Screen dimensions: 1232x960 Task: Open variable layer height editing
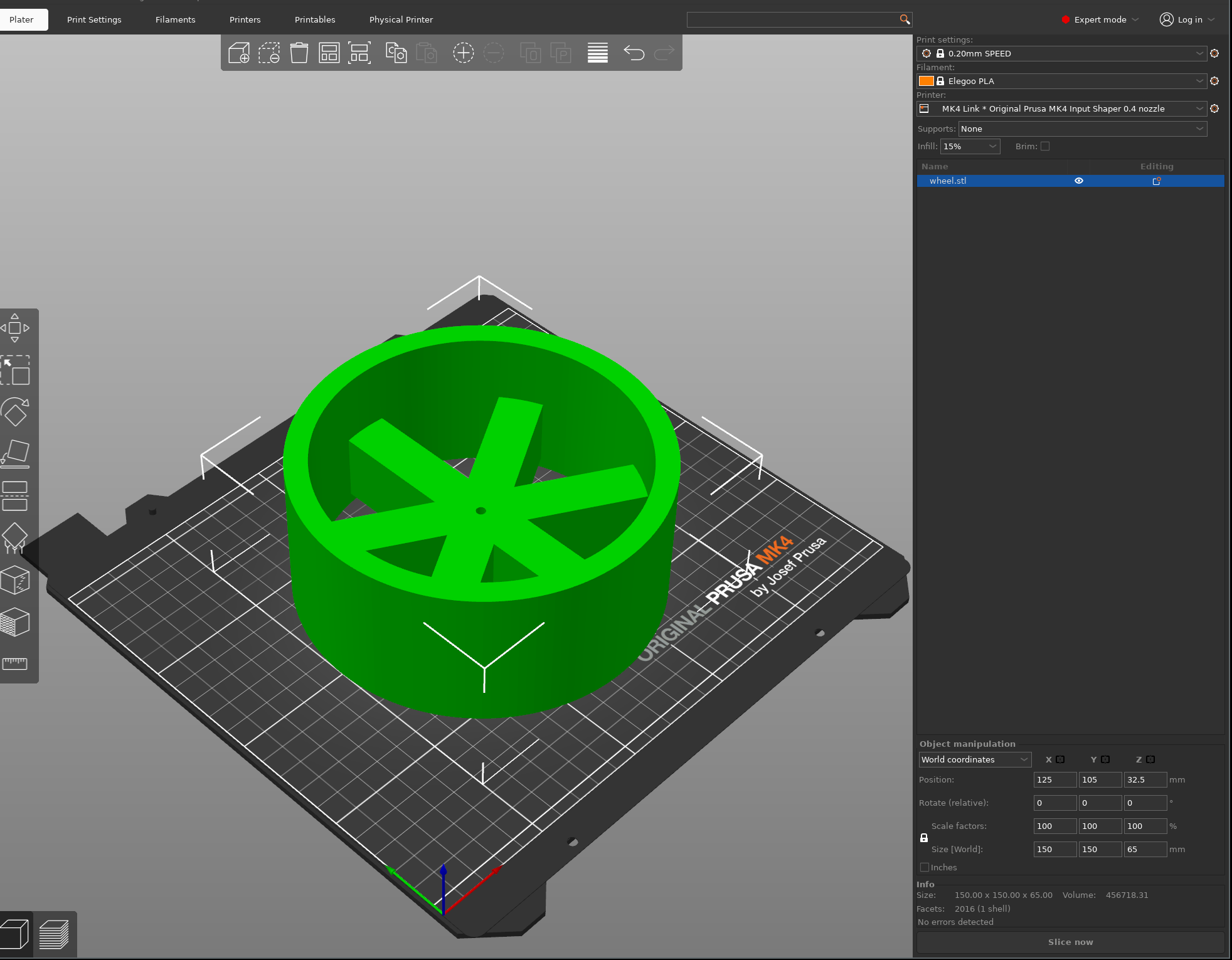pyautogui.click(x=597, y=53)
